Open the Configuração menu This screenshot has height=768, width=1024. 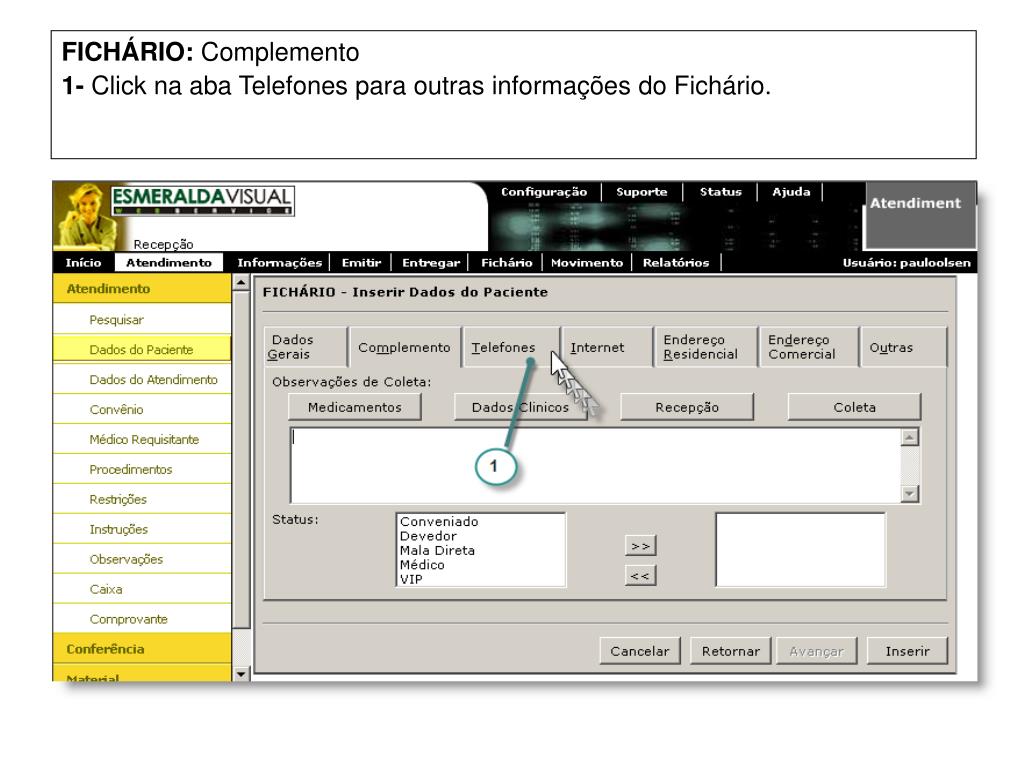coord(544,192)
